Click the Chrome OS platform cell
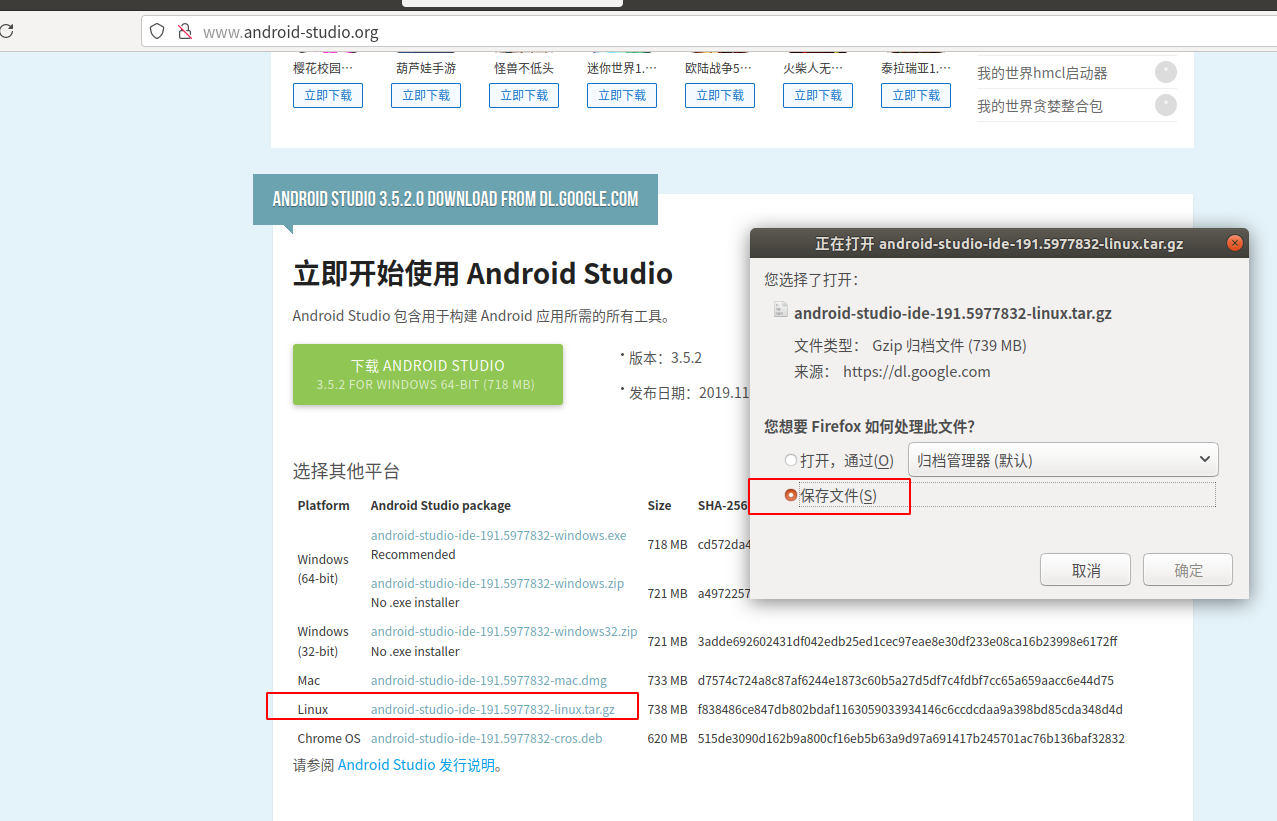Viewport: 1277px width, 821px height. point(329,738)
